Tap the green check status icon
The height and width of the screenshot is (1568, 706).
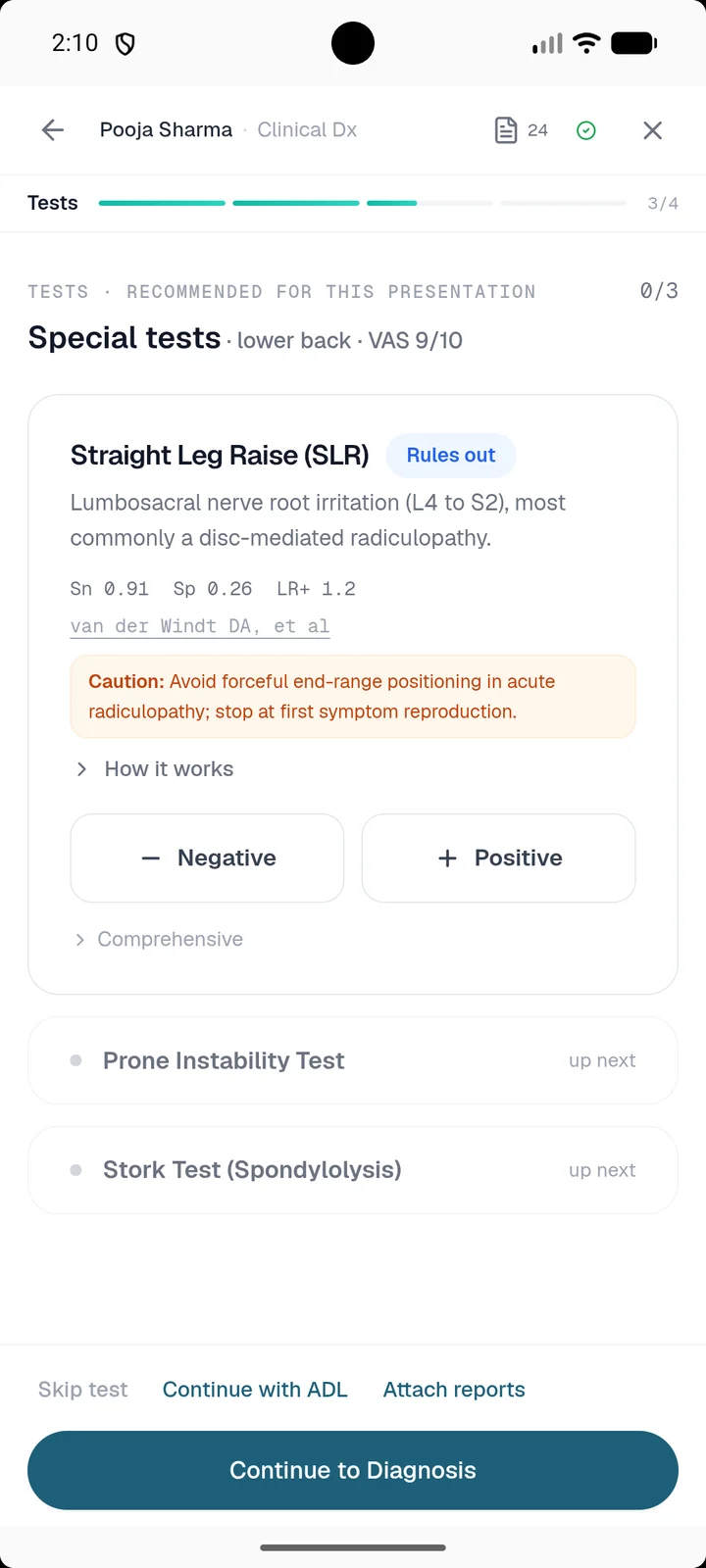pyautogui.click(x=586, y=130)
